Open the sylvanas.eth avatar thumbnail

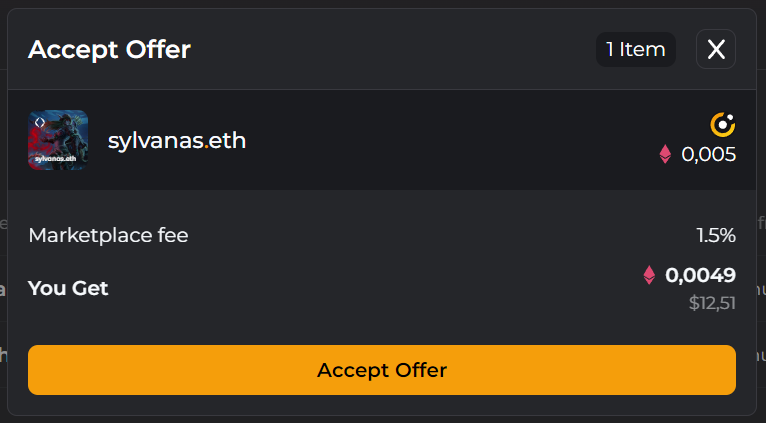tap(58, 140)
